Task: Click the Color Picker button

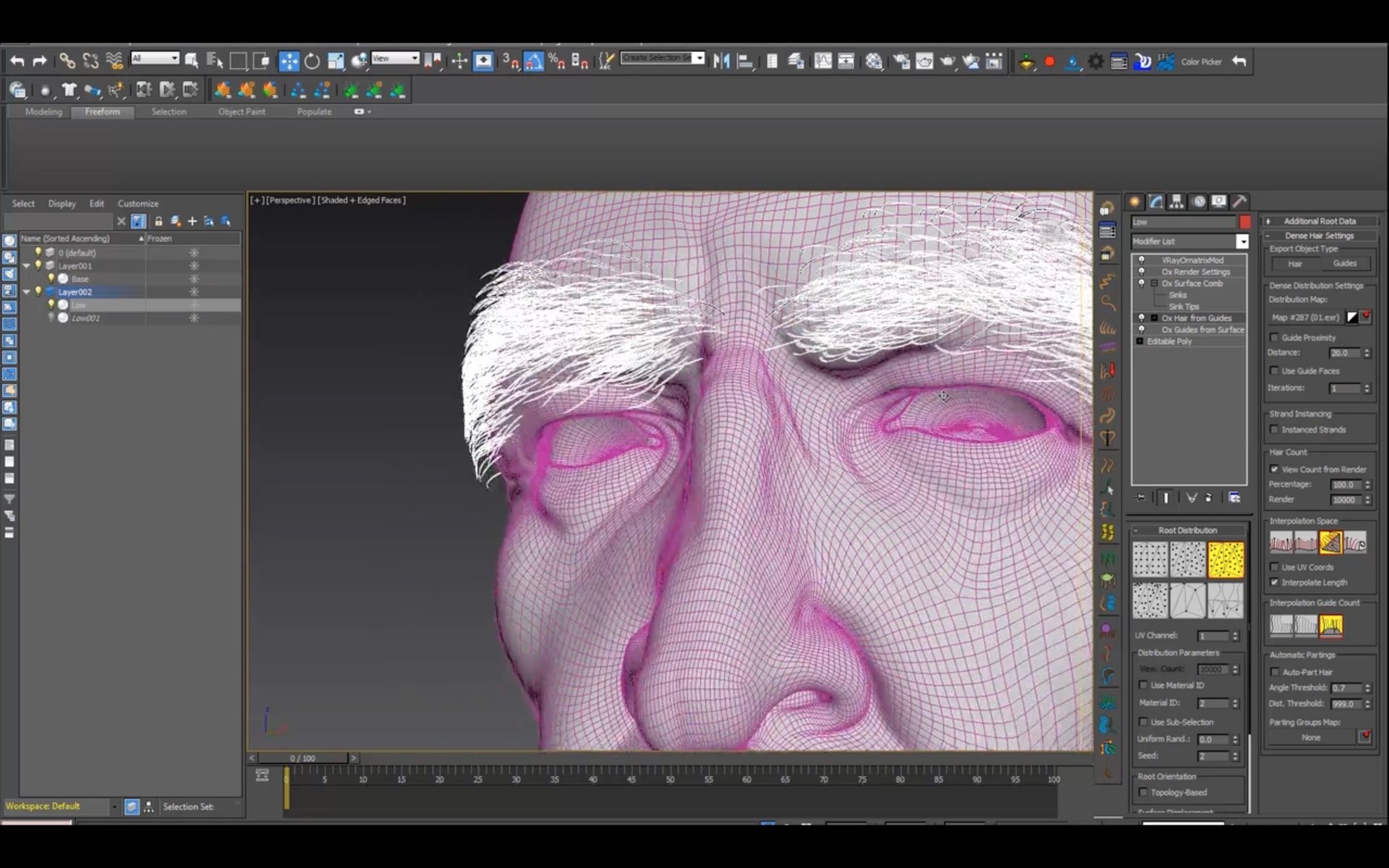Action: [x=1201, y=62]
